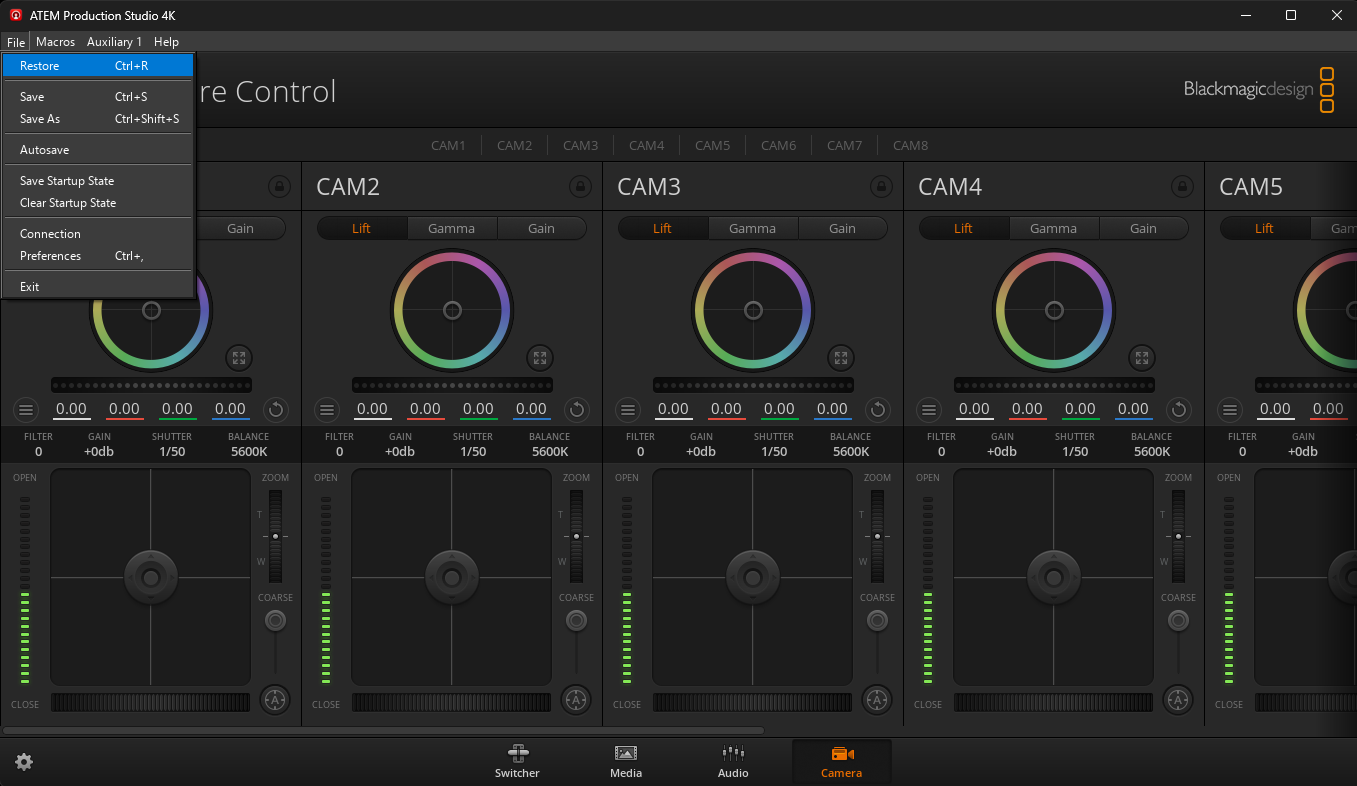Choose Save As from File menu
1357x786 pixels.
point(40,119)
